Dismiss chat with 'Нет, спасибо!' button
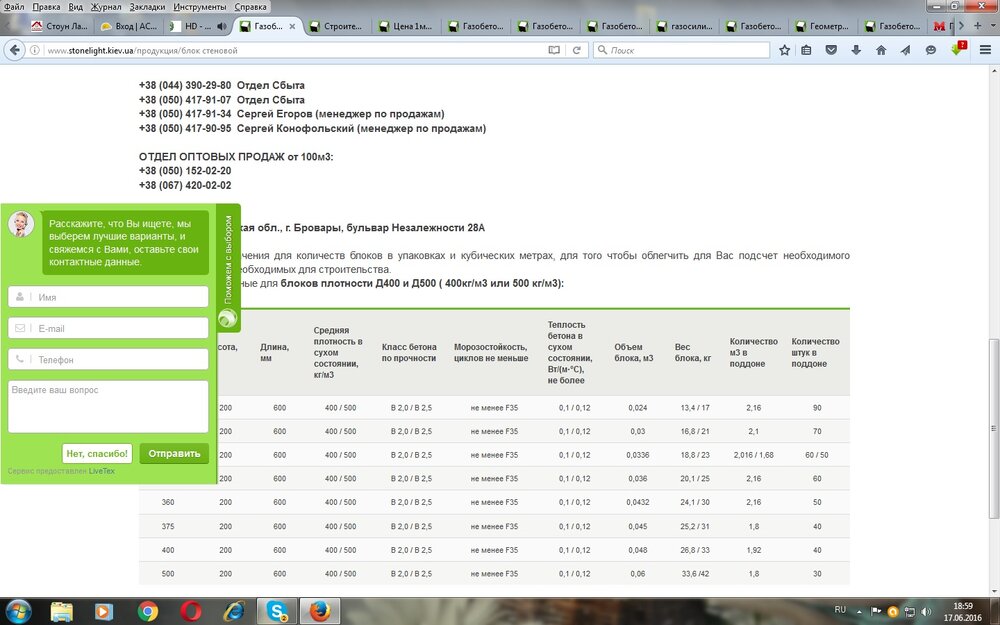This screenshot has height=625, width=1000. [97, 453]
